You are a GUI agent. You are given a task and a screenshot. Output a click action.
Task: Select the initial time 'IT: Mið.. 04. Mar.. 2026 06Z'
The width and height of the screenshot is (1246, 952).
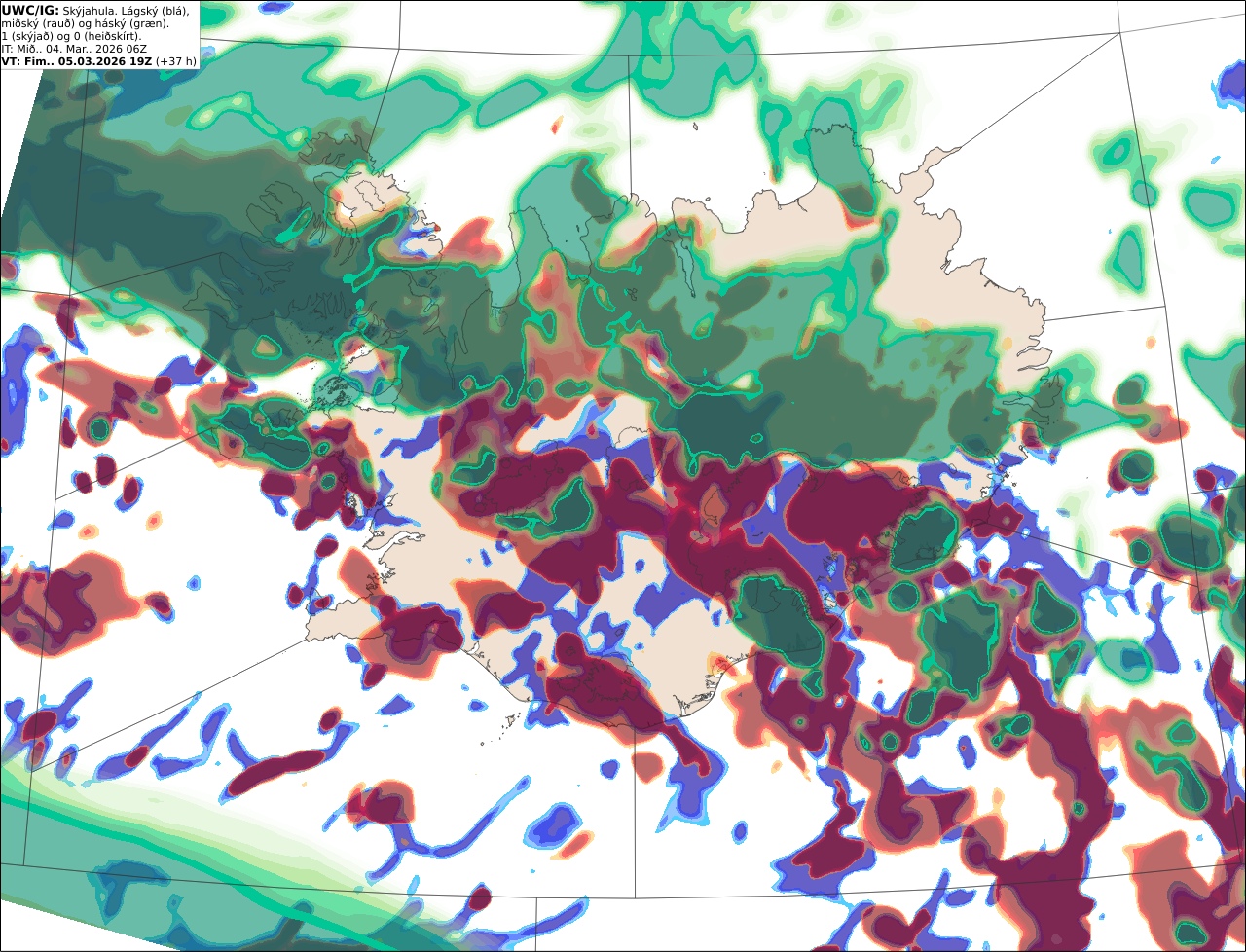coord(74,48)
